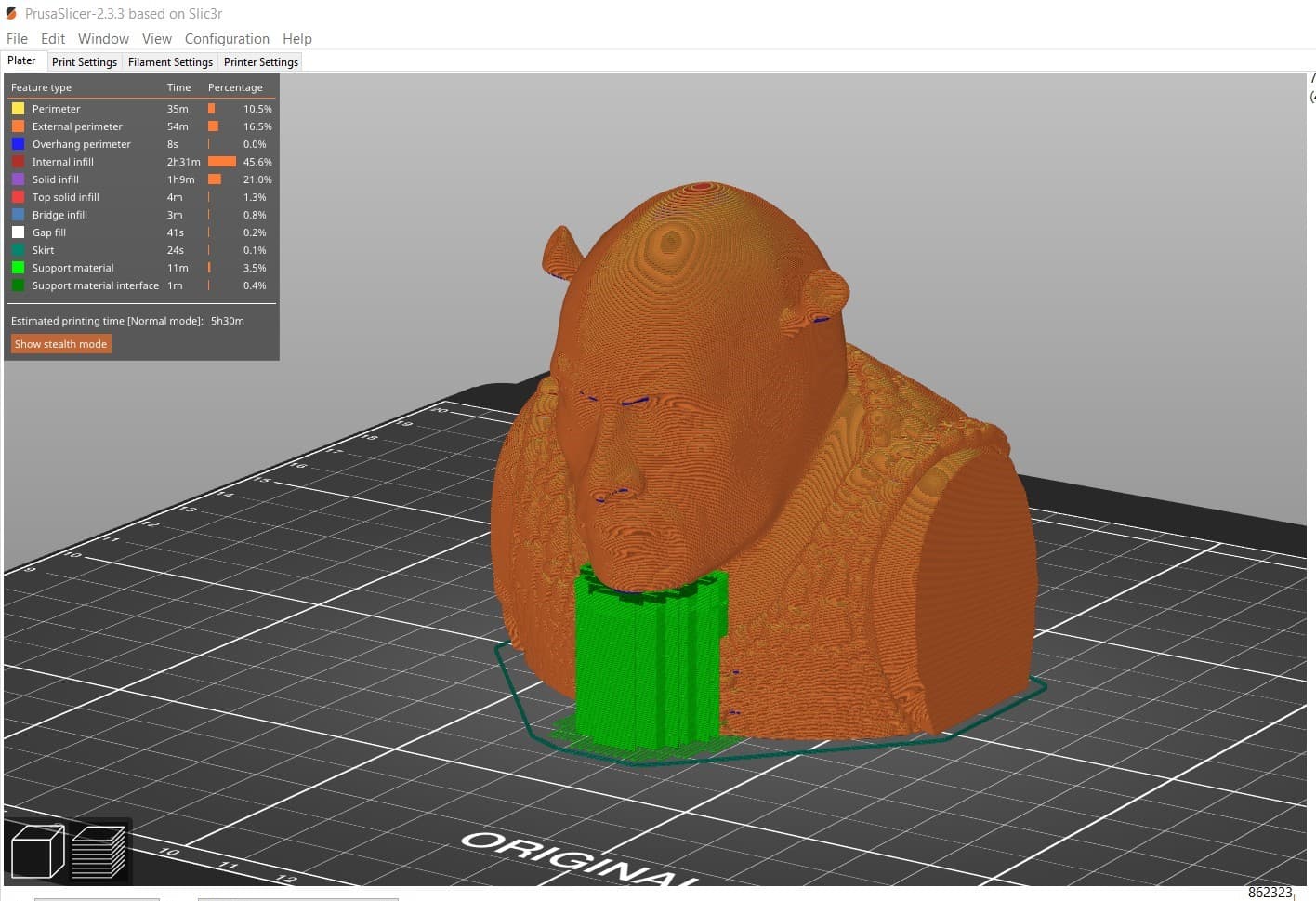Image resolution: width=1316 pixels, height=901 pixels.
Task: Click the Support material interface label
Action: 96,285
